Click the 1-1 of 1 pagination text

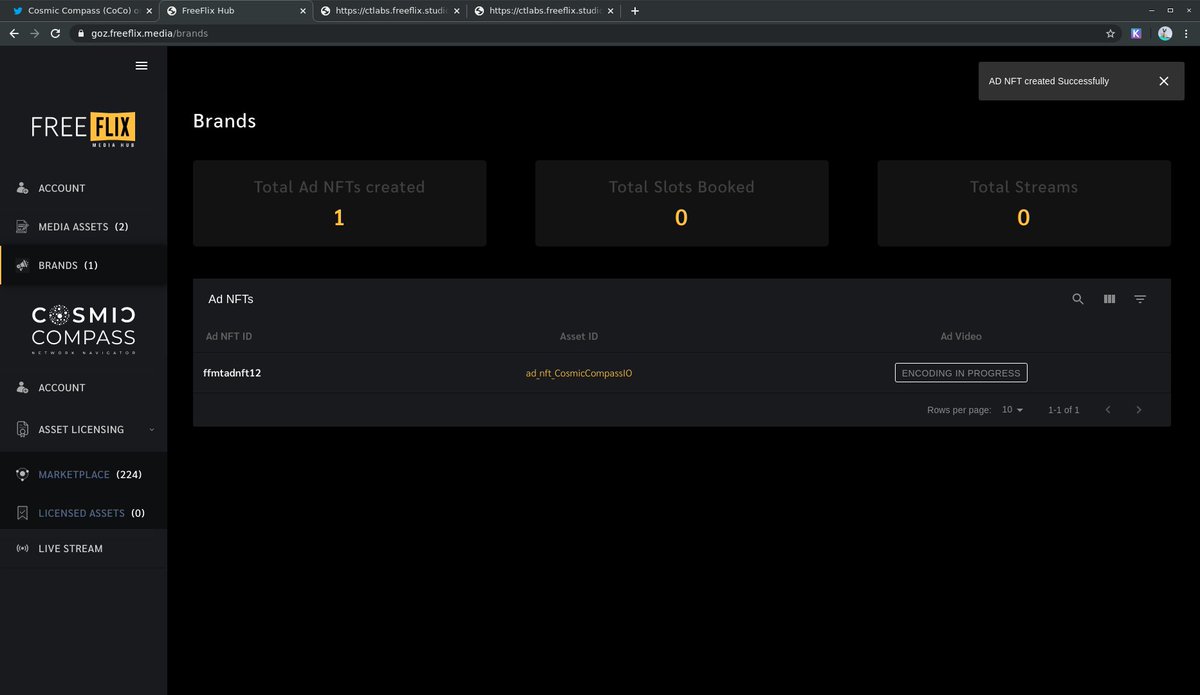(1064, 410)
